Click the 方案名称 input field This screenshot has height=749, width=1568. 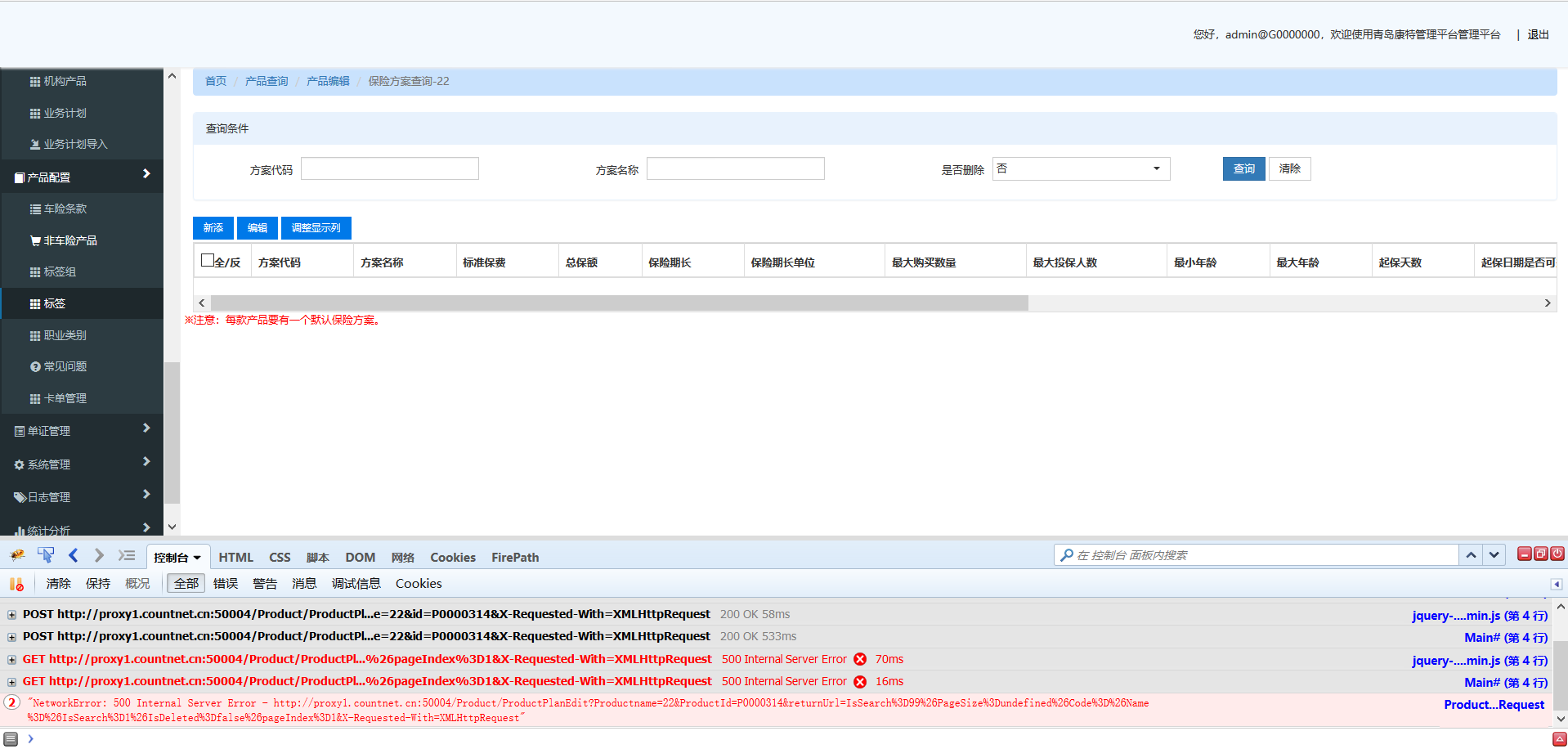tap(736, 168)
